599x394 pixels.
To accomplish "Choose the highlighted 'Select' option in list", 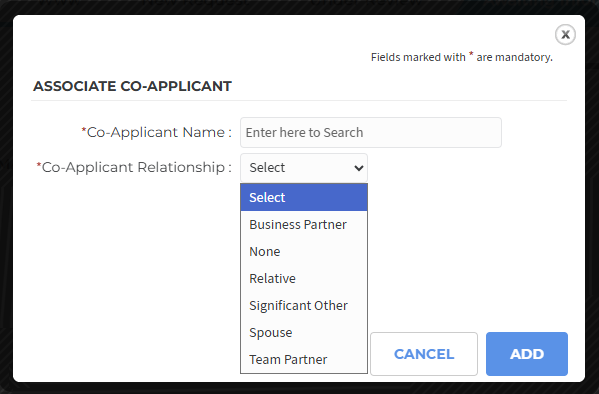I will click(304, 197).
